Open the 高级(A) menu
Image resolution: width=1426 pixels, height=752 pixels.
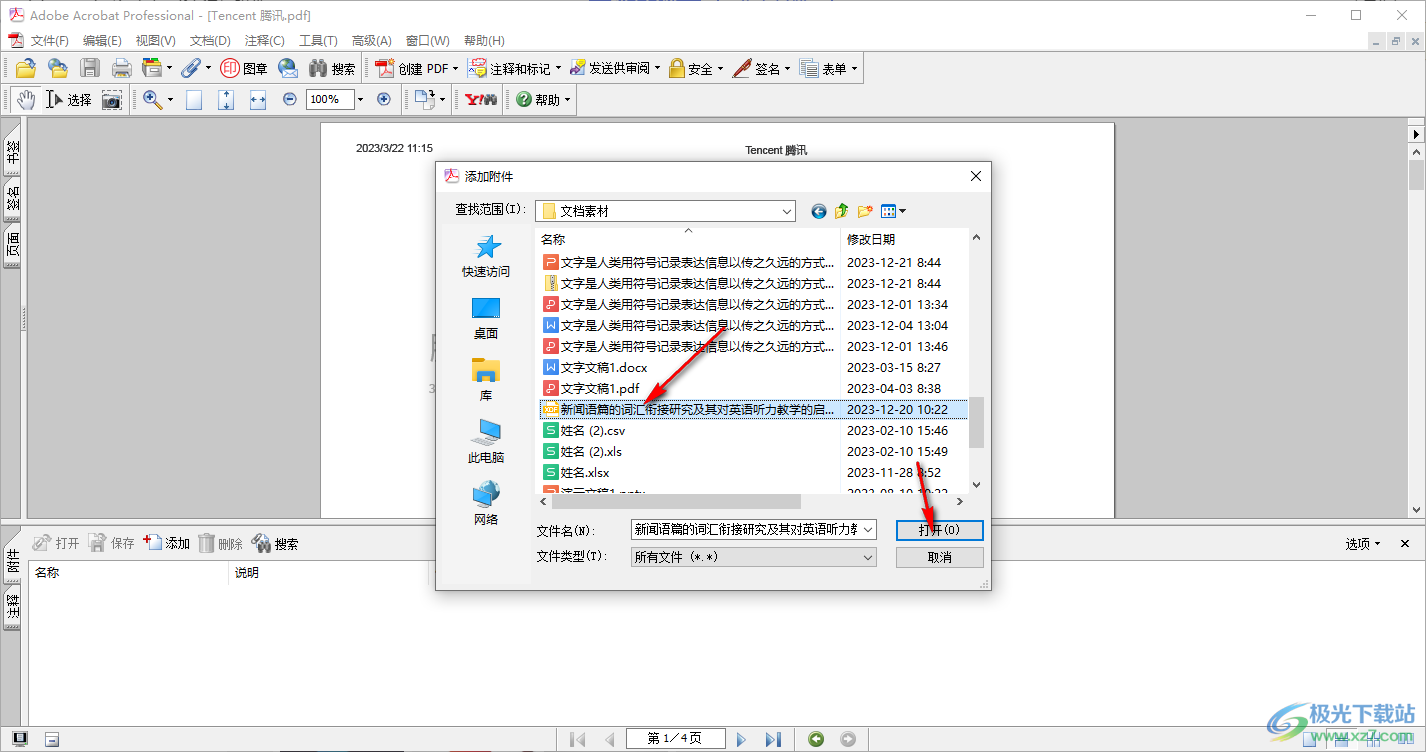click(x=371, y=41)
